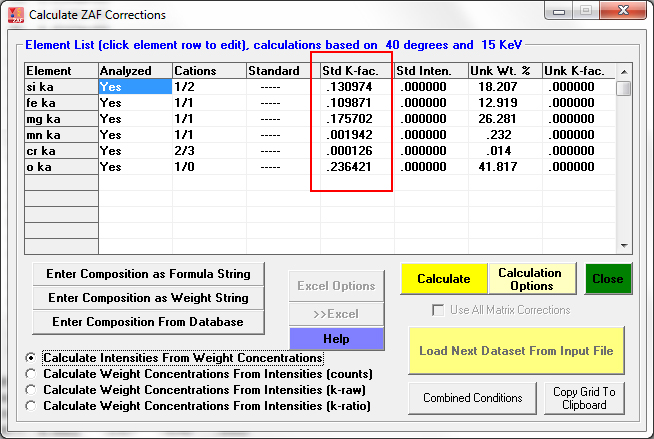Open Enter Composition From Database
This screenshot has height=439, width=654.
click(x=148, y=321)
